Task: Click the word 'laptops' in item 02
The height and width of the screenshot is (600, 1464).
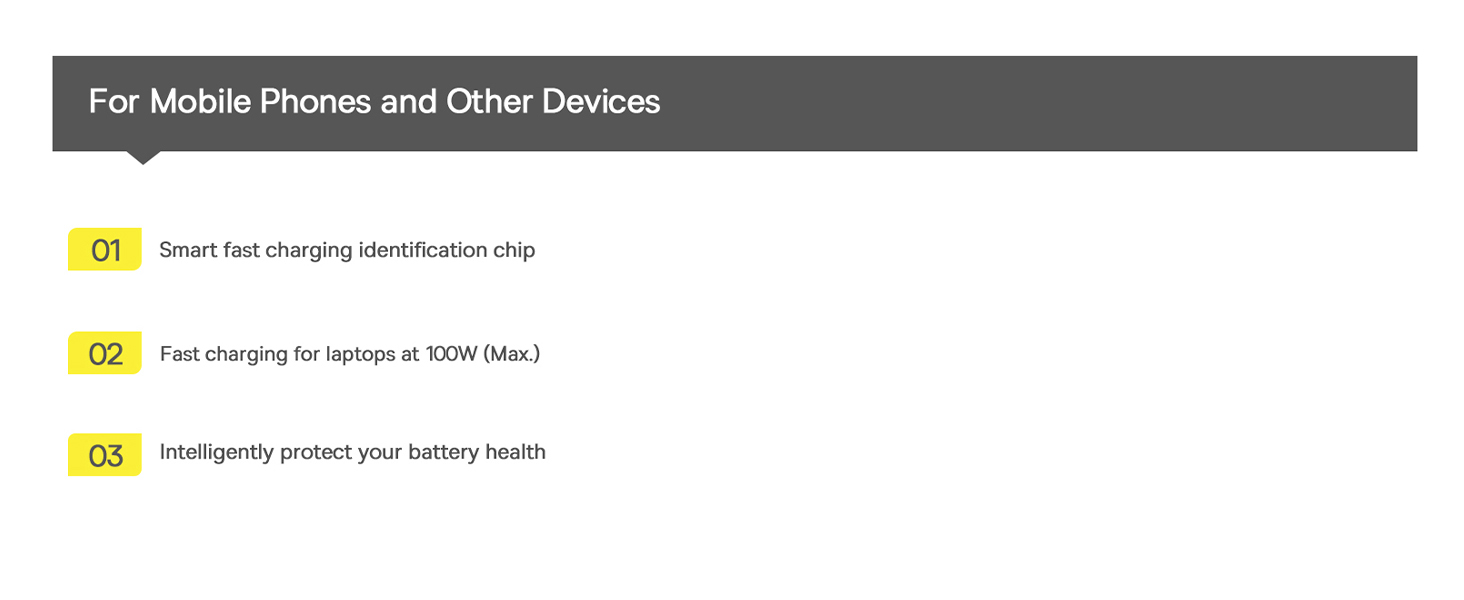Action: pos(360,355)
